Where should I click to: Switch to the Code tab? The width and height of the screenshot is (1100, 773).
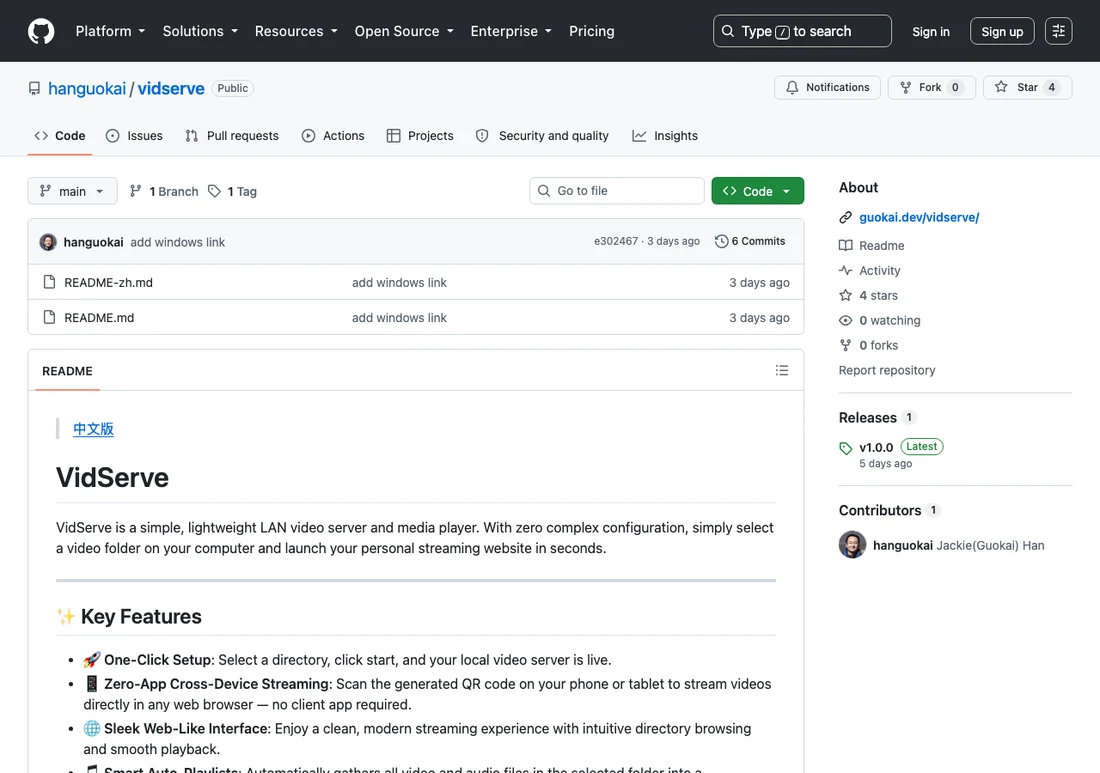pyautogui.click(x=60, y=136)
